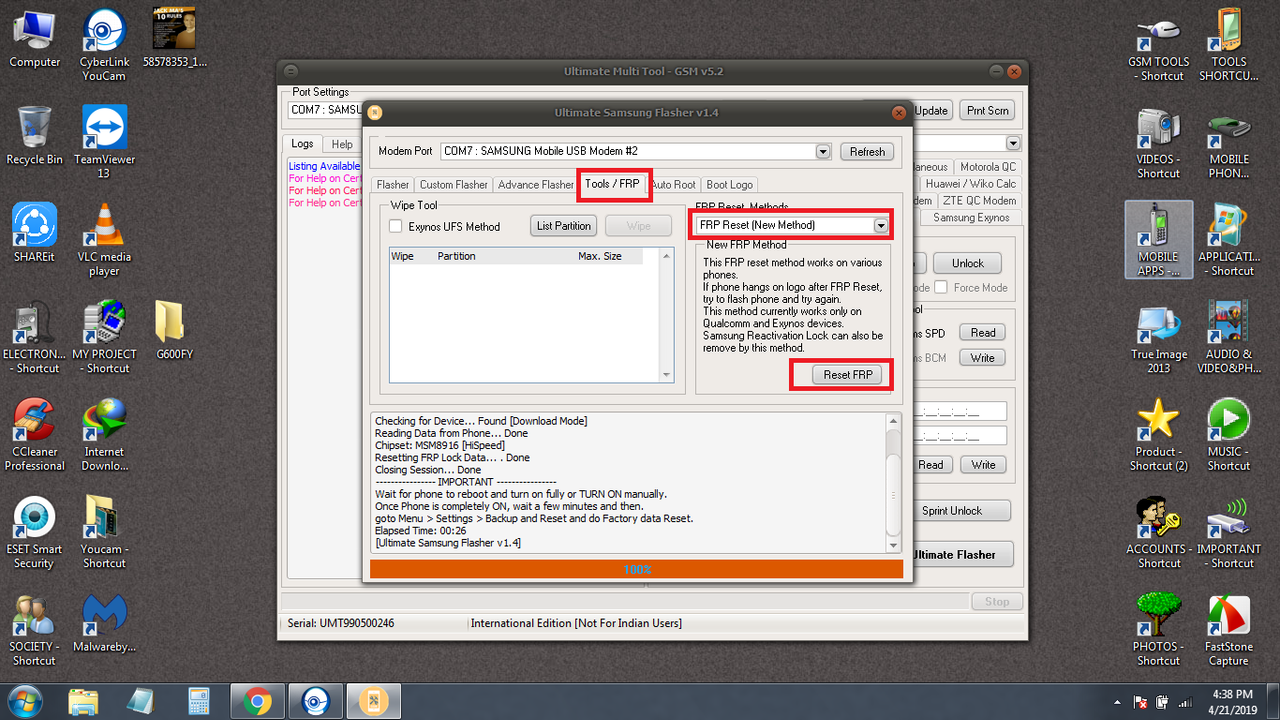Select the MOBILE APPS desktop icon
The image size is (1280, 720).
tap(1158, 240)
